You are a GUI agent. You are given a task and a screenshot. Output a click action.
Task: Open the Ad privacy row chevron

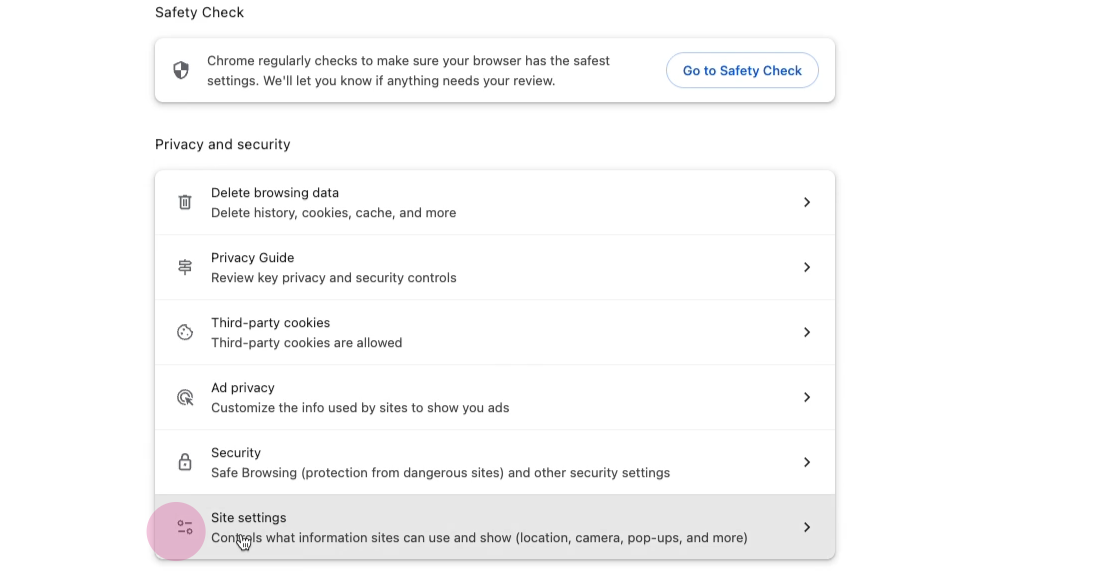pyautogui.click(x=806, y=397)
